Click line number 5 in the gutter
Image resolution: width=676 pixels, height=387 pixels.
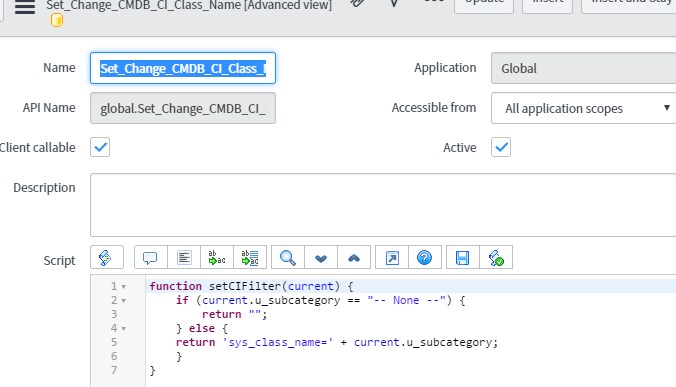114,342
